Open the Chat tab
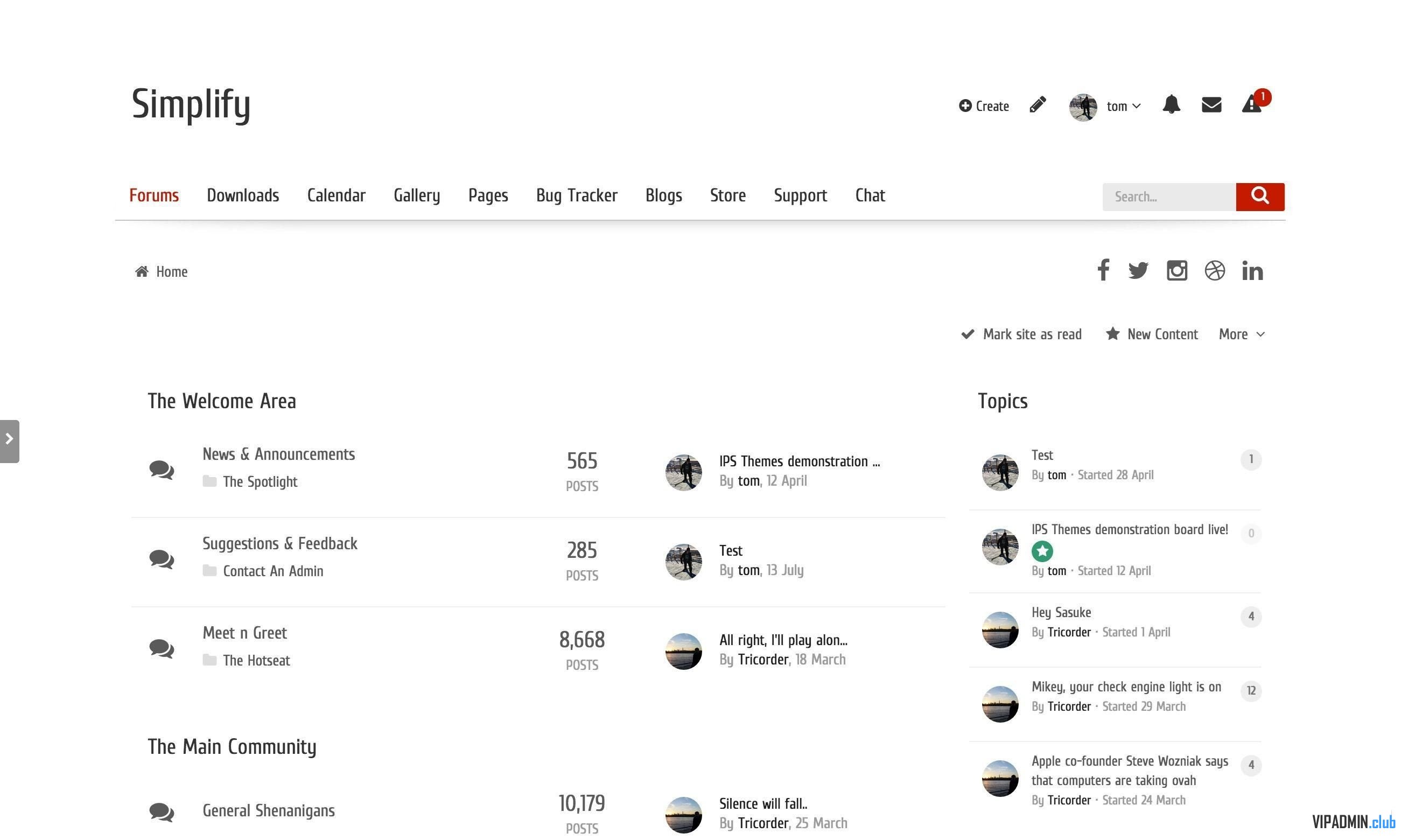Image resolution: width=1401 pixels, height=840 pixels. [870, 195]
